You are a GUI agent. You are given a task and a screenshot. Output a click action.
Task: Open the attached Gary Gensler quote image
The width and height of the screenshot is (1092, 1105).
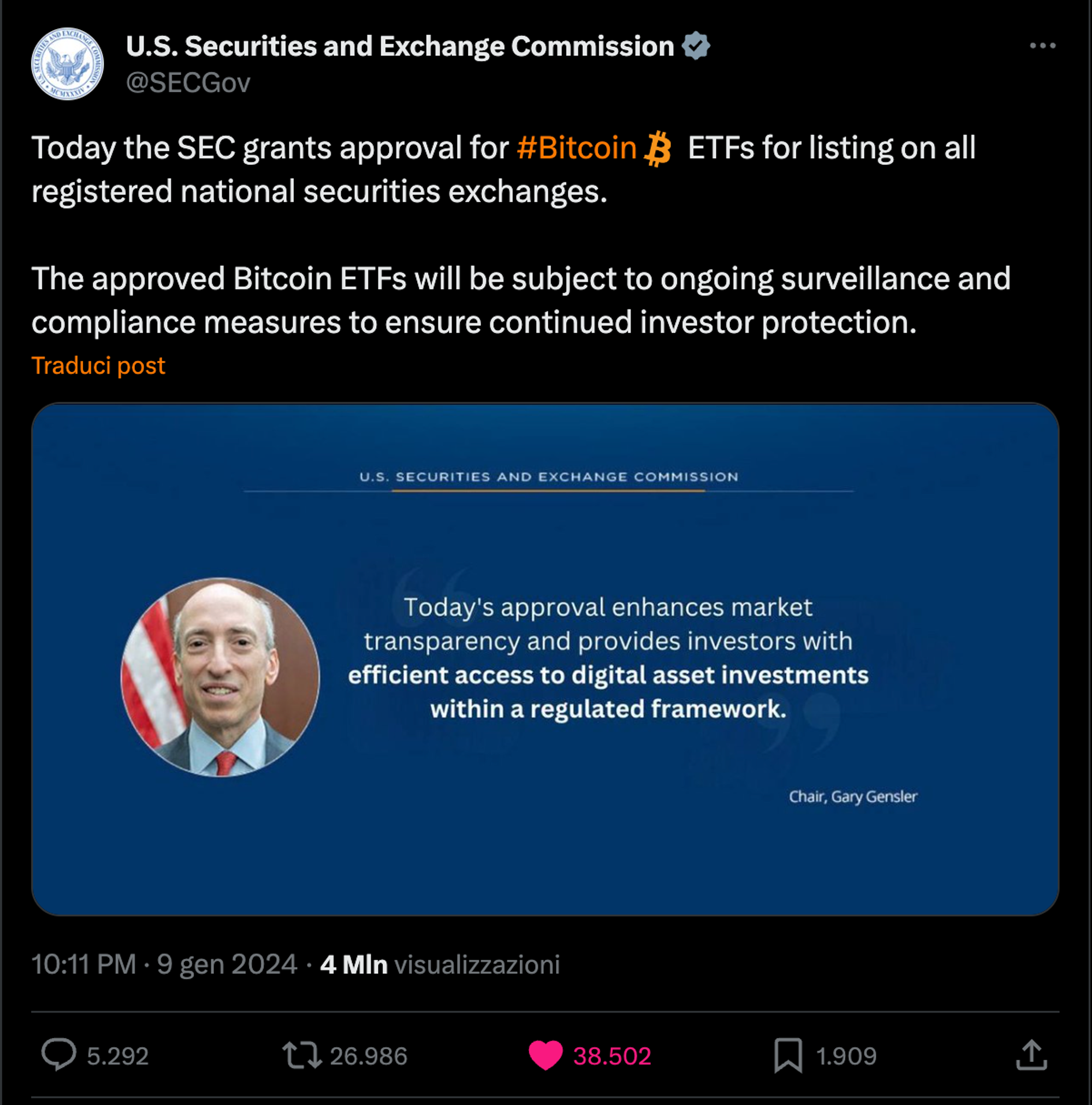[x=545, y=659]
